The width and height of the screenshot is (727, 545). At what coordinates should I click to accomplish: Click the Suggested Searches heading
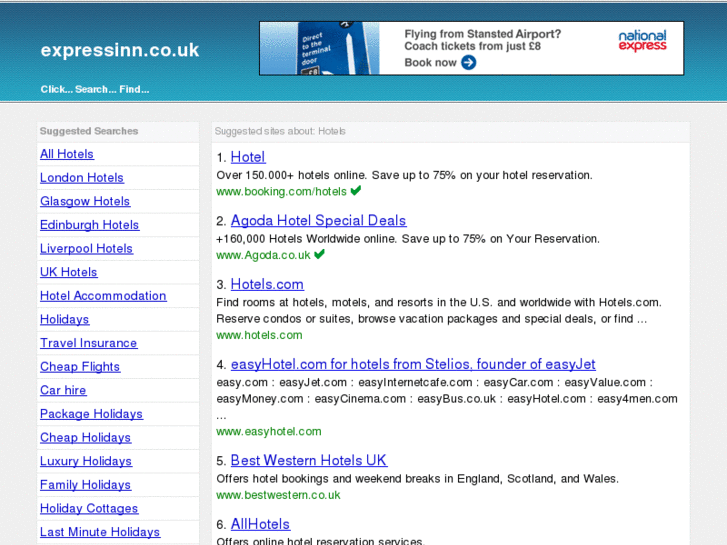[x=89, y=131]
